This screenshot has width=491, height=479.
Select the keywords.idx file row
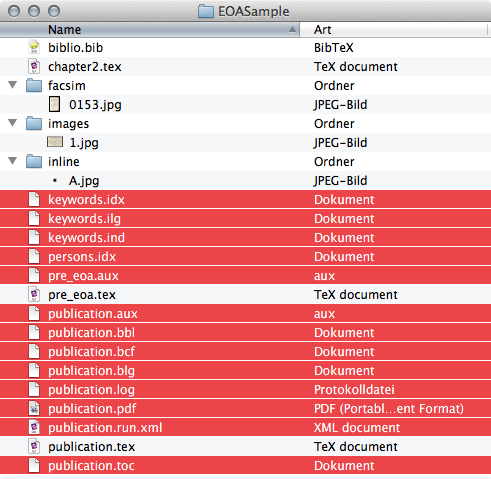coord(245,199)
